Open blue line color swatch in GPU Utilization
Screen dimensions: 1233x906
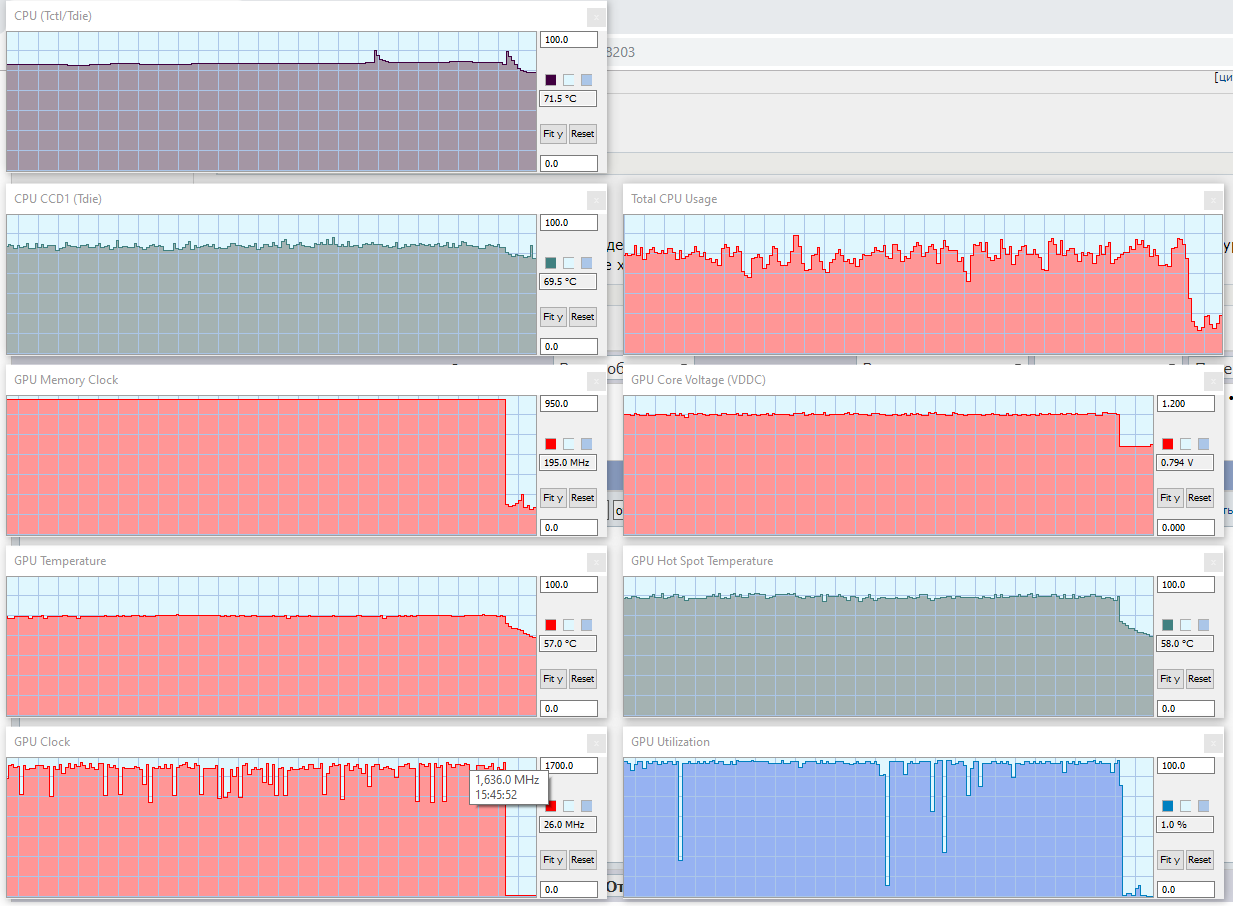pyautogui.click(x=1168, y=806)
